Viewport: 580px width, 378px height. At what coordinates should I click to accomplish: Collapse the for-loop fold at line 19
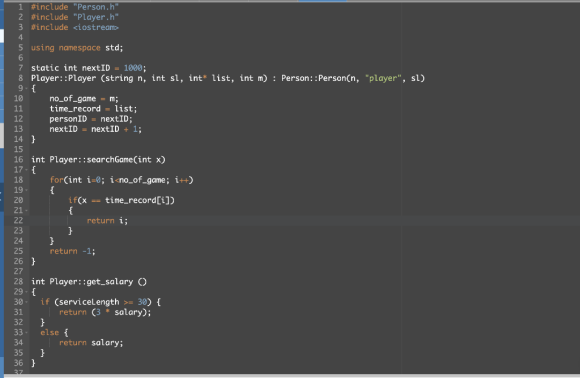(x=26, y=190)
